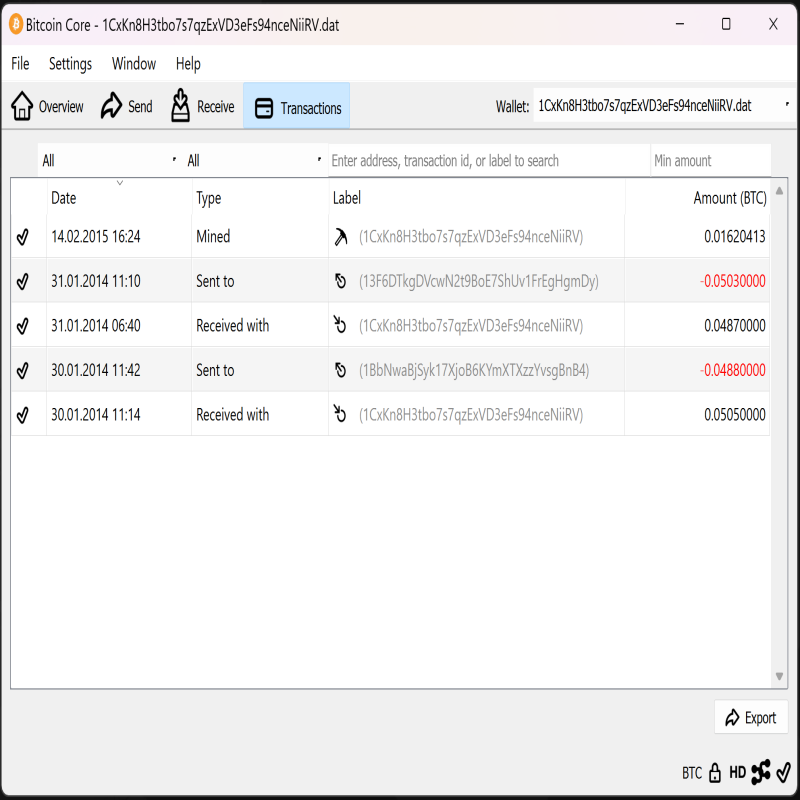Click the amount 0.04870000
The image size is (800, 800).
pos(735,326)
